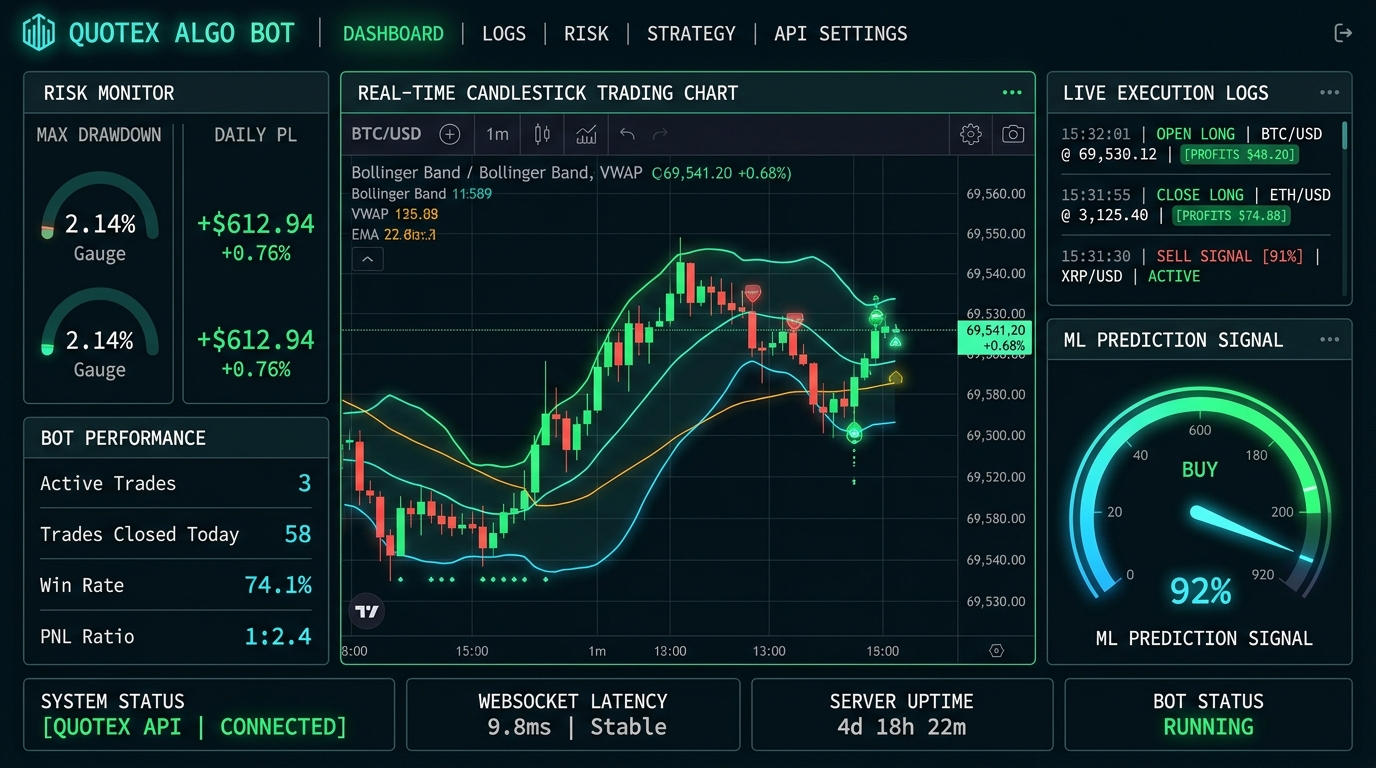The image size is (1376, 768).
Task: Open the Live Execution Logs three-dot menu
Action: (1329, 93)
